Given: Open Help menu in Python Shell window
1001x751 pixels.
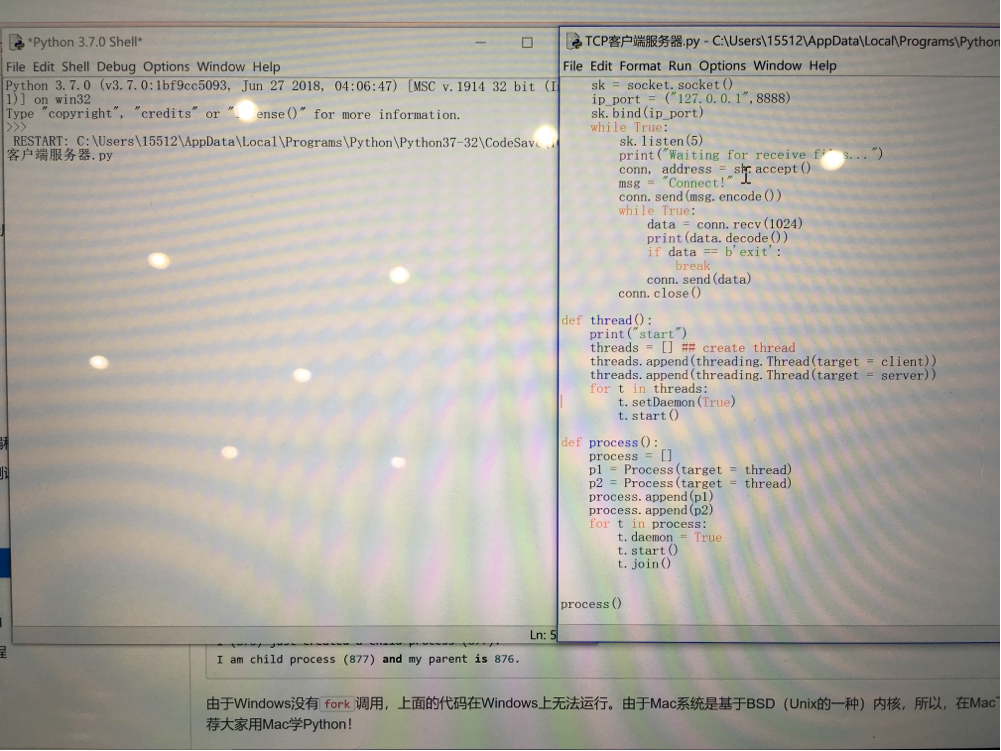Looking at the screenshot, I should pos(266,67).
